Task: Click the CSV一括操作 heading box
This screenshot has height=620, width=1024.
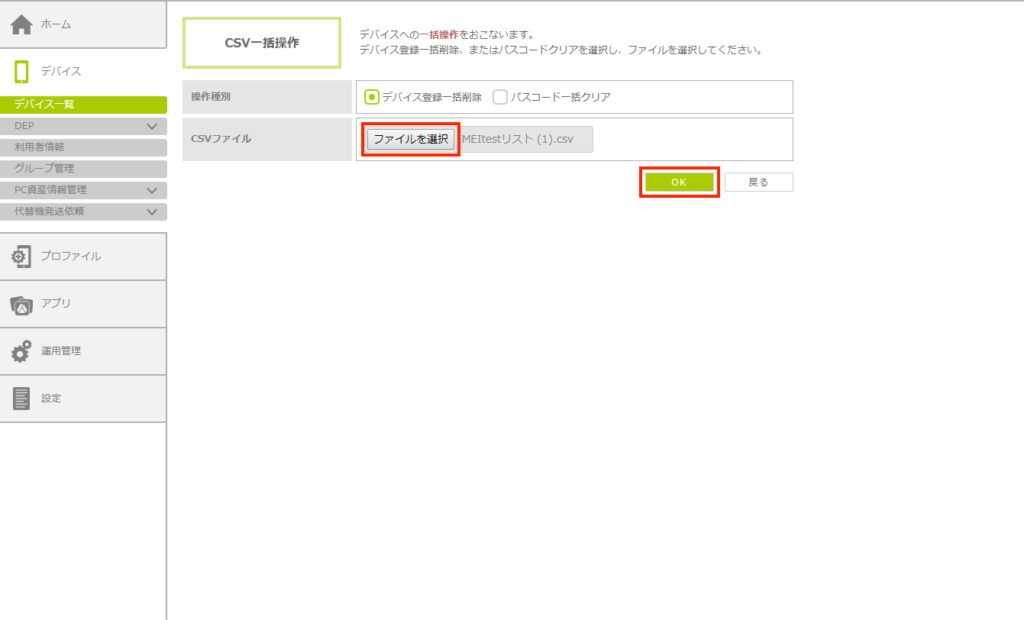Action: [x=261, y=43]
